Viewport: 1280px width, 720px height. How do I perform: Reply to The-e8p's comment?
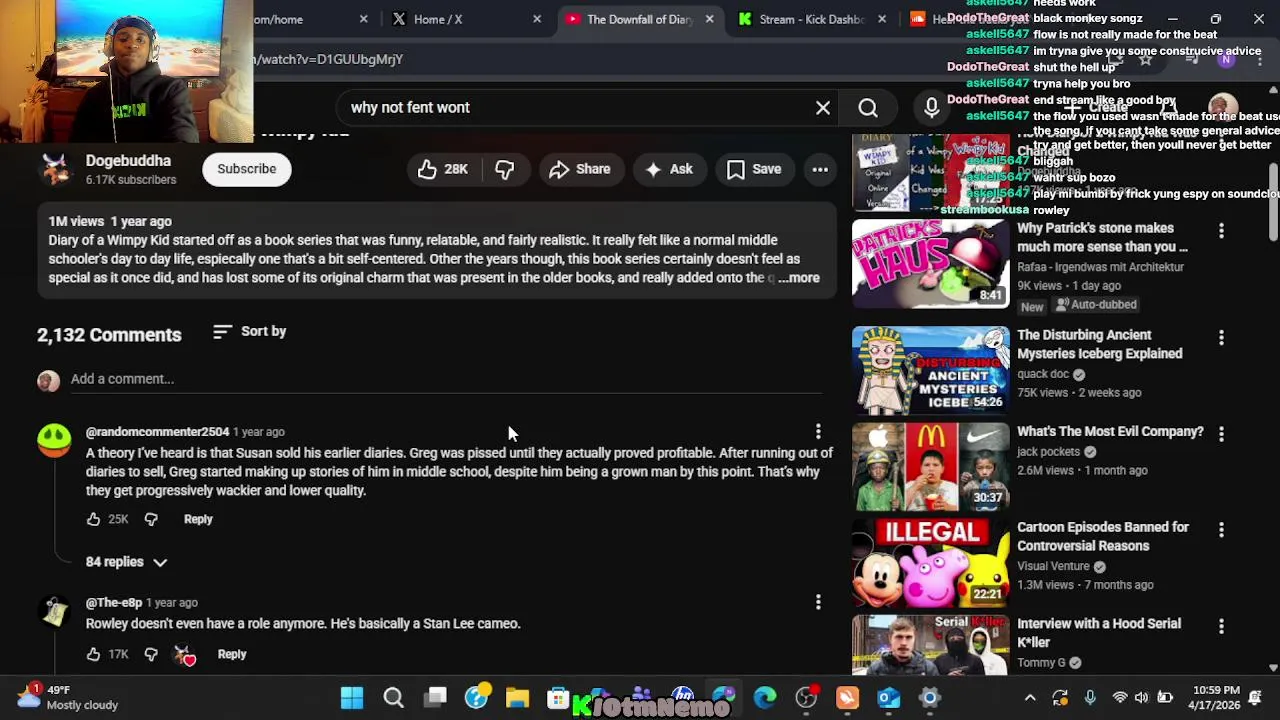(x=231, y=654)
